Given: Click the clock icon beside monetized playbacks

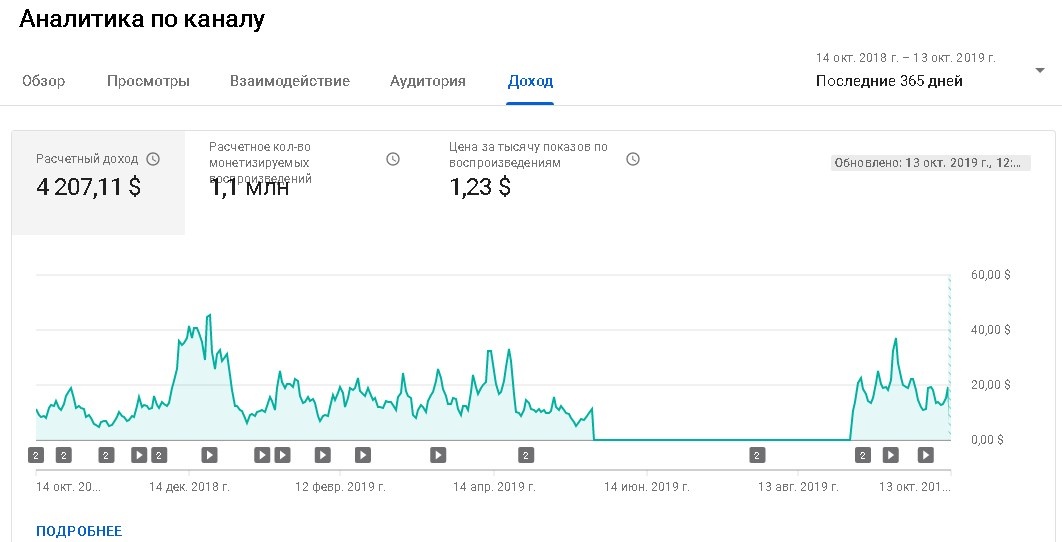Looking at the screenshot, I should point(393,159).
